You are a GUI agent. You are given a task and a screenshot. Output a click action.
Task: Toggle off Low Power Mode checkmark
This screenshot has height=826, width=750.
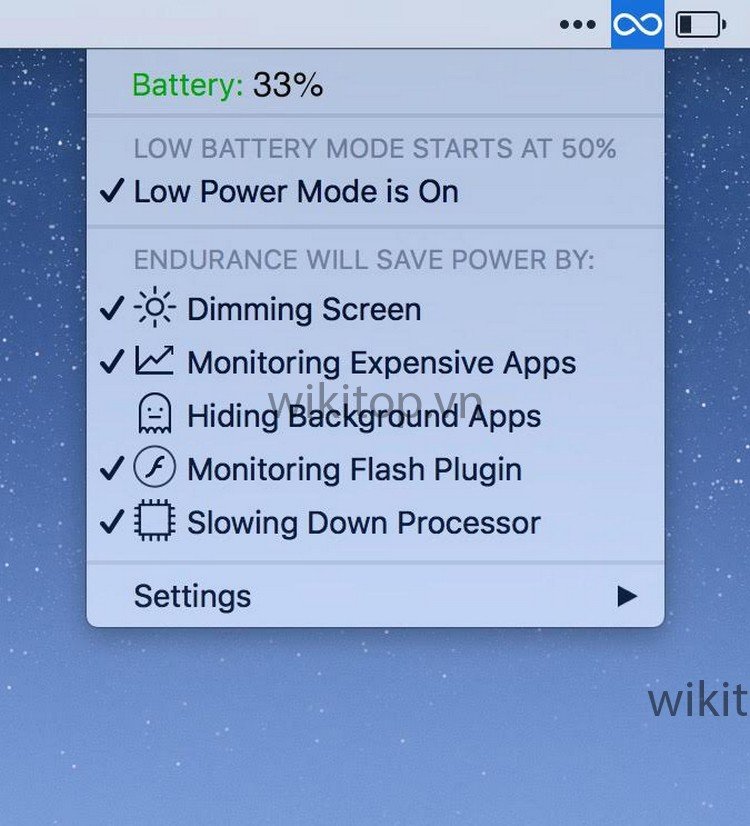(112, 190)
